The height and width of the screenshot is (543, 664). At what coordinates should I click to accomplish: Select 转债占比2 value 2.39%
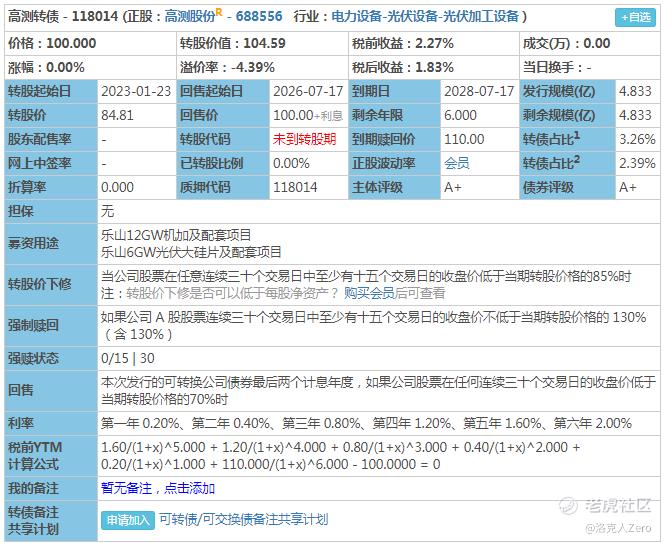(x=637, y=163)
